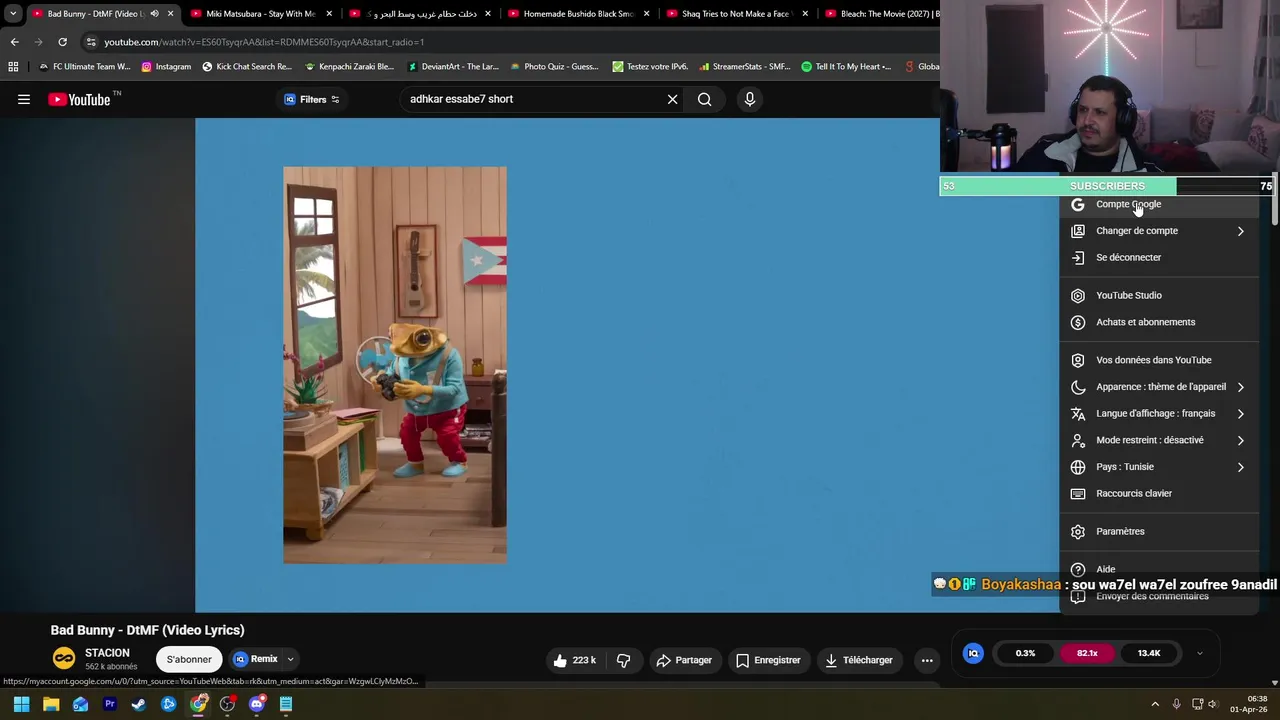
Task: Click the Partager share button
Action: coord(685,660)
